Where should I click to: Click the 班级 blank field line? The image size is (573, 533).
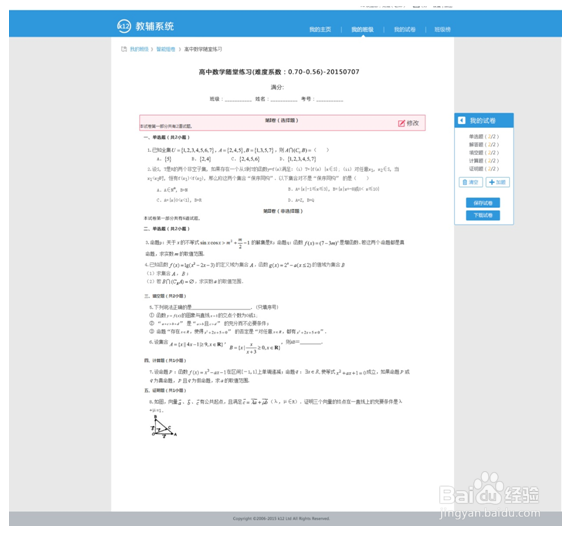(238, 100)
